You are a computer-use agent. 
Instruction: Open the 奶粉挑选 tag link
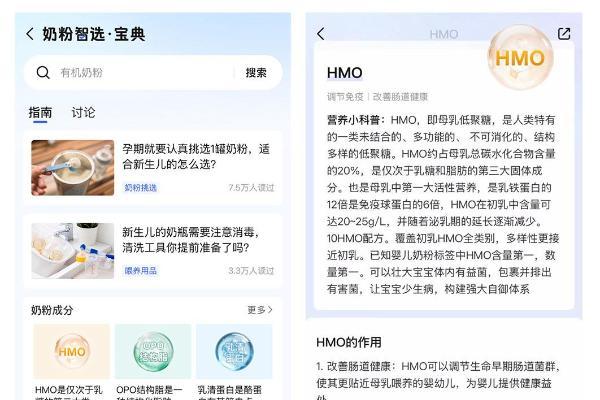pos(140,188)
